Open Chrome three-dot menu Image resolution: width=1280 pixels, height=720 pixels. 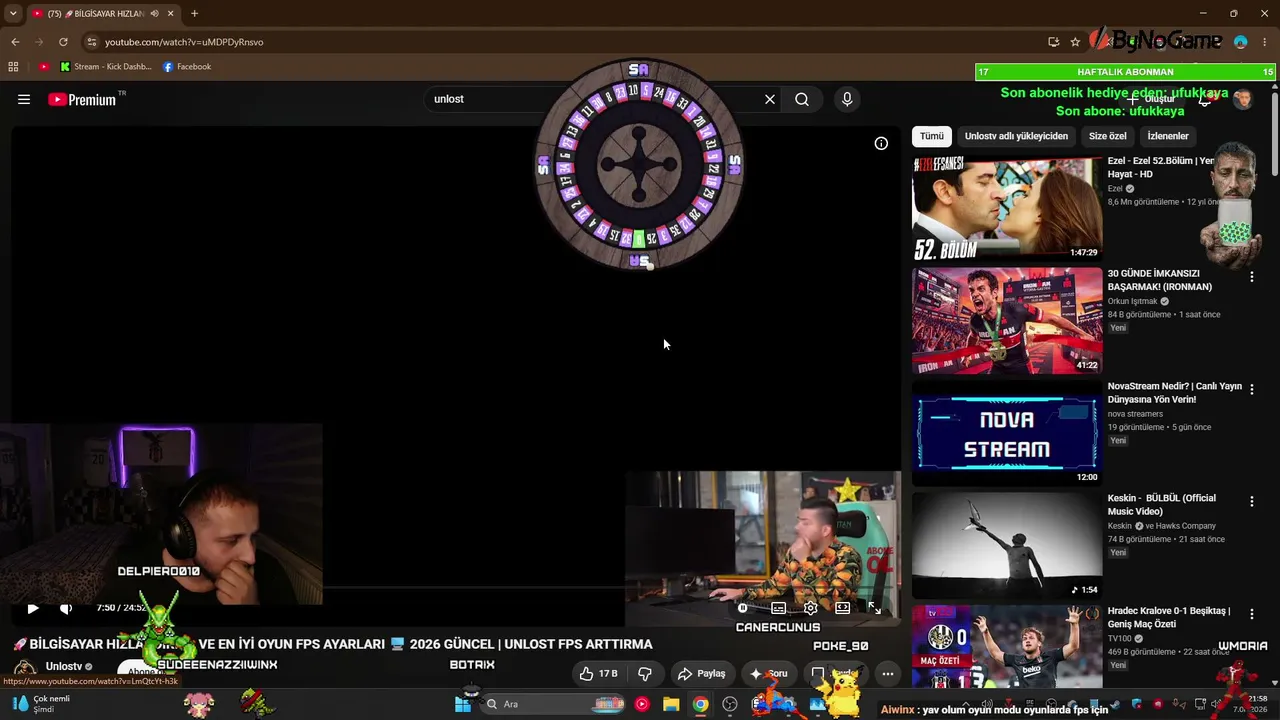1265,42
